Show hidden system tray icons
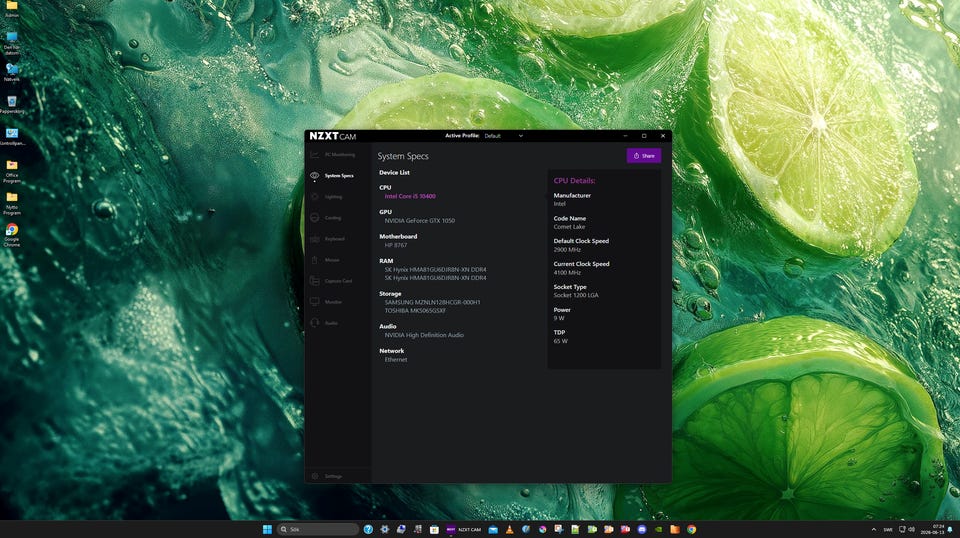 874,529
